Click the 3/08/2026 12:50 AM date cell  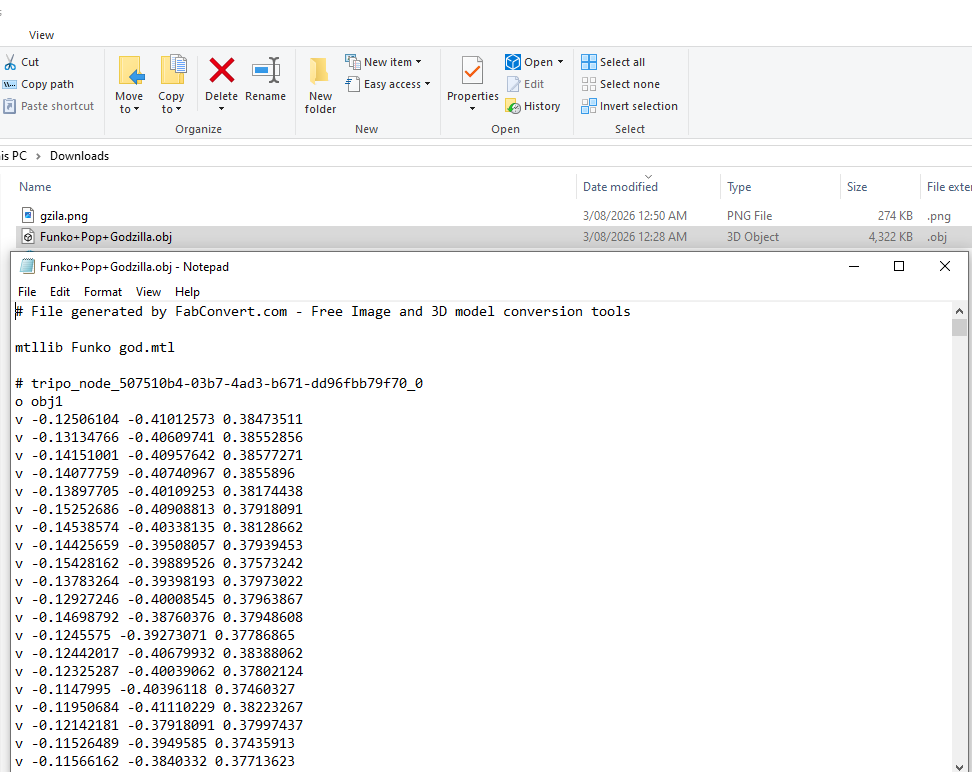635,216
